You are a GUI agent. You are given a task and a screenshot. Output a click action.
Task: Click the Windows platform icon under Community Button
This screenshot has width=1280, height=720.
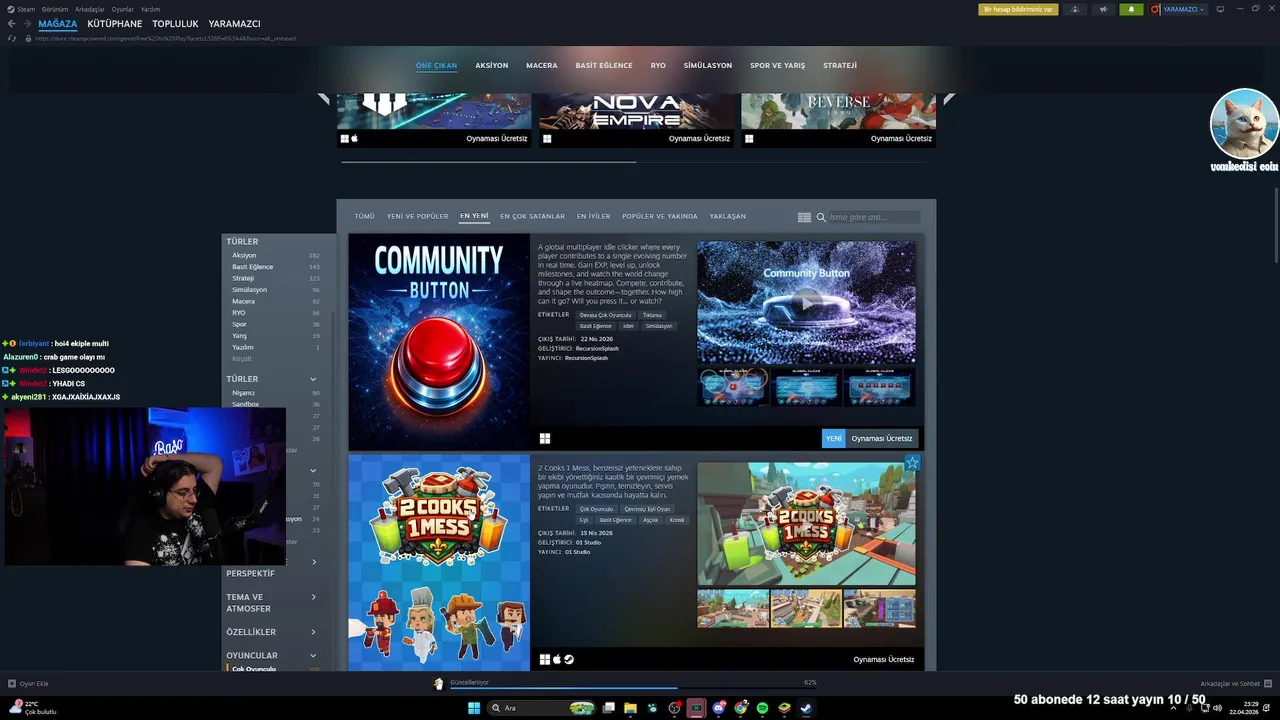[545, 438]
